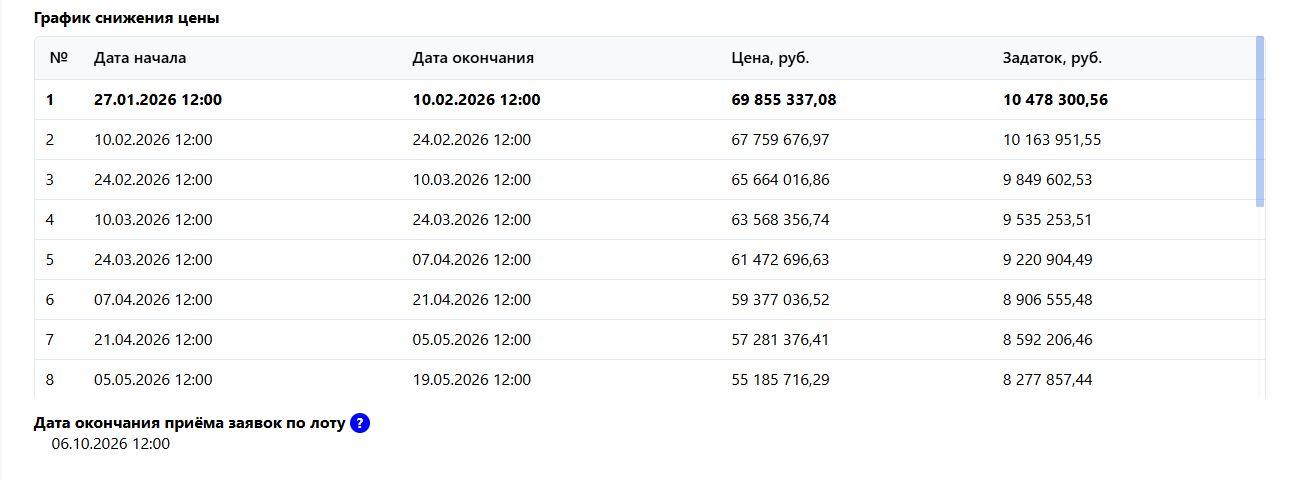Click price 59 377 036,52 in row 6

780,300
